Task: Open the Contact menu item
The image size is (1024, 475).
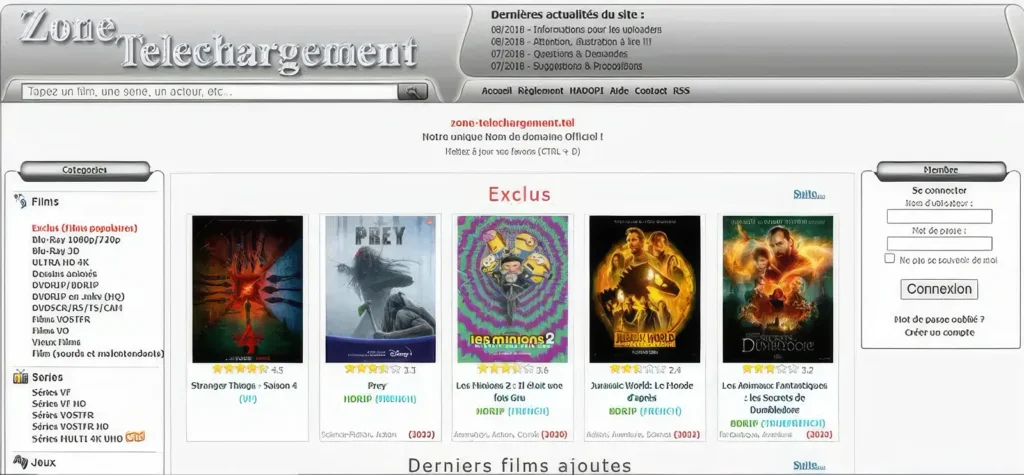Action: (650, 91)
